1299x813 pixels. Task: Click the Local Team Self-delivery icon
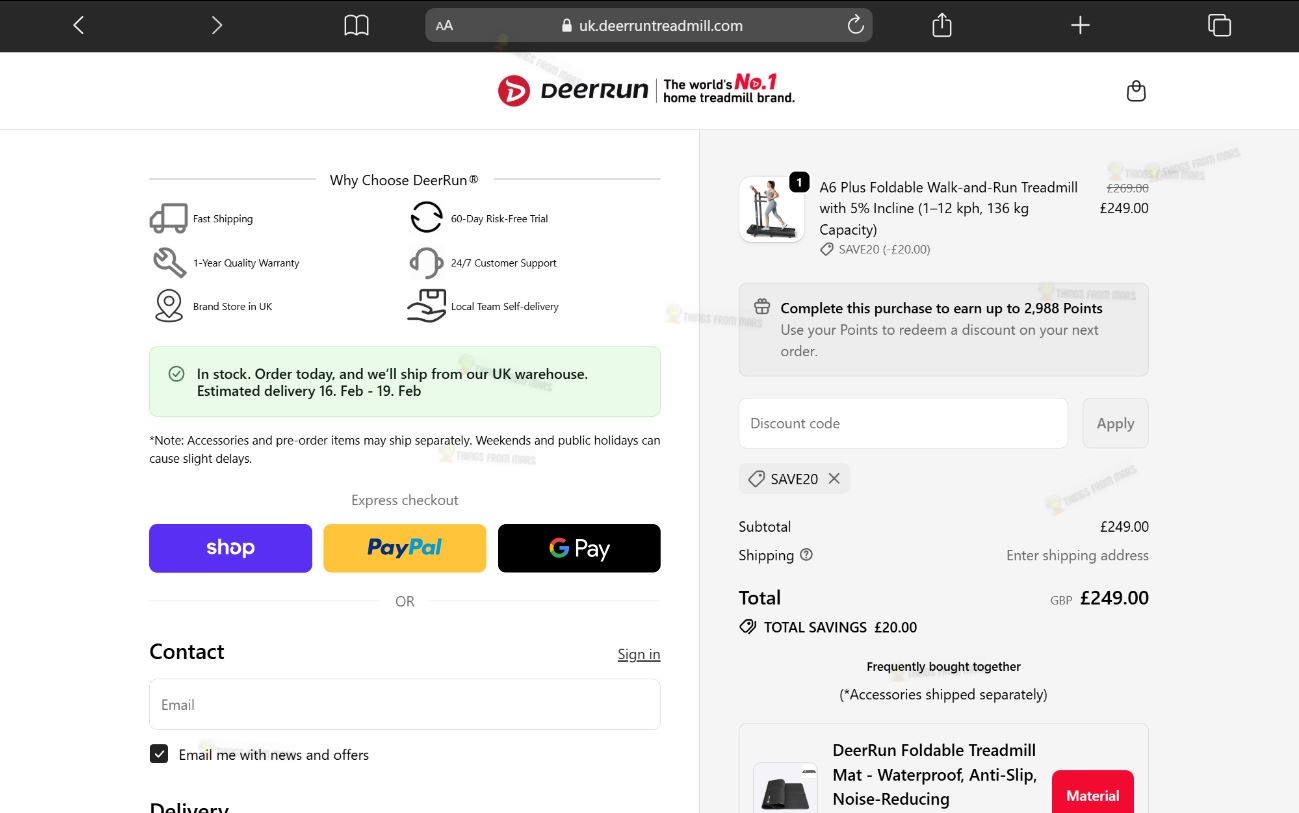pos(426,306)
